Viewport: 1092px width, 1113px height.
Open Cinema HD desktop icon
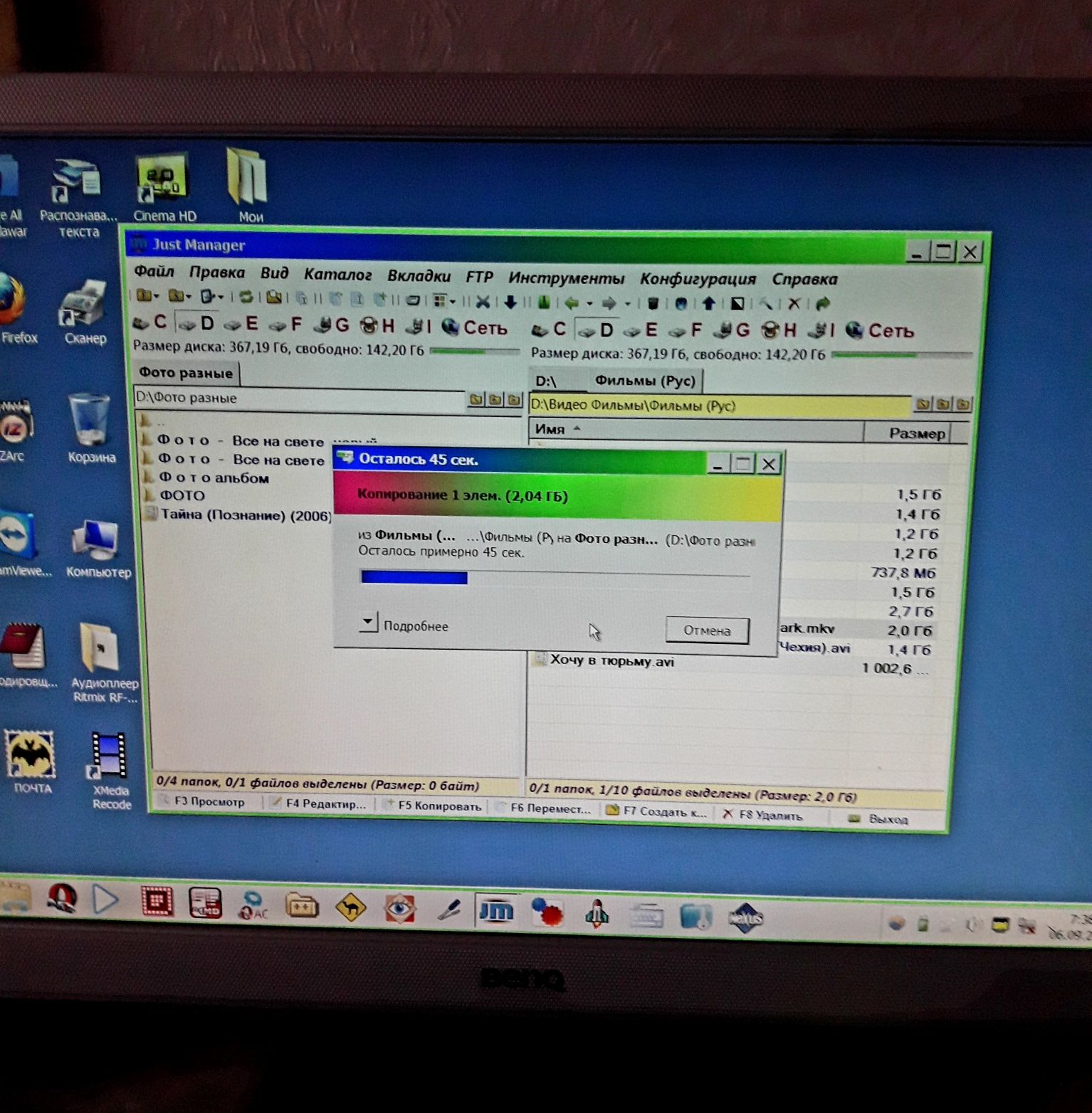click(x=164, y=188)
